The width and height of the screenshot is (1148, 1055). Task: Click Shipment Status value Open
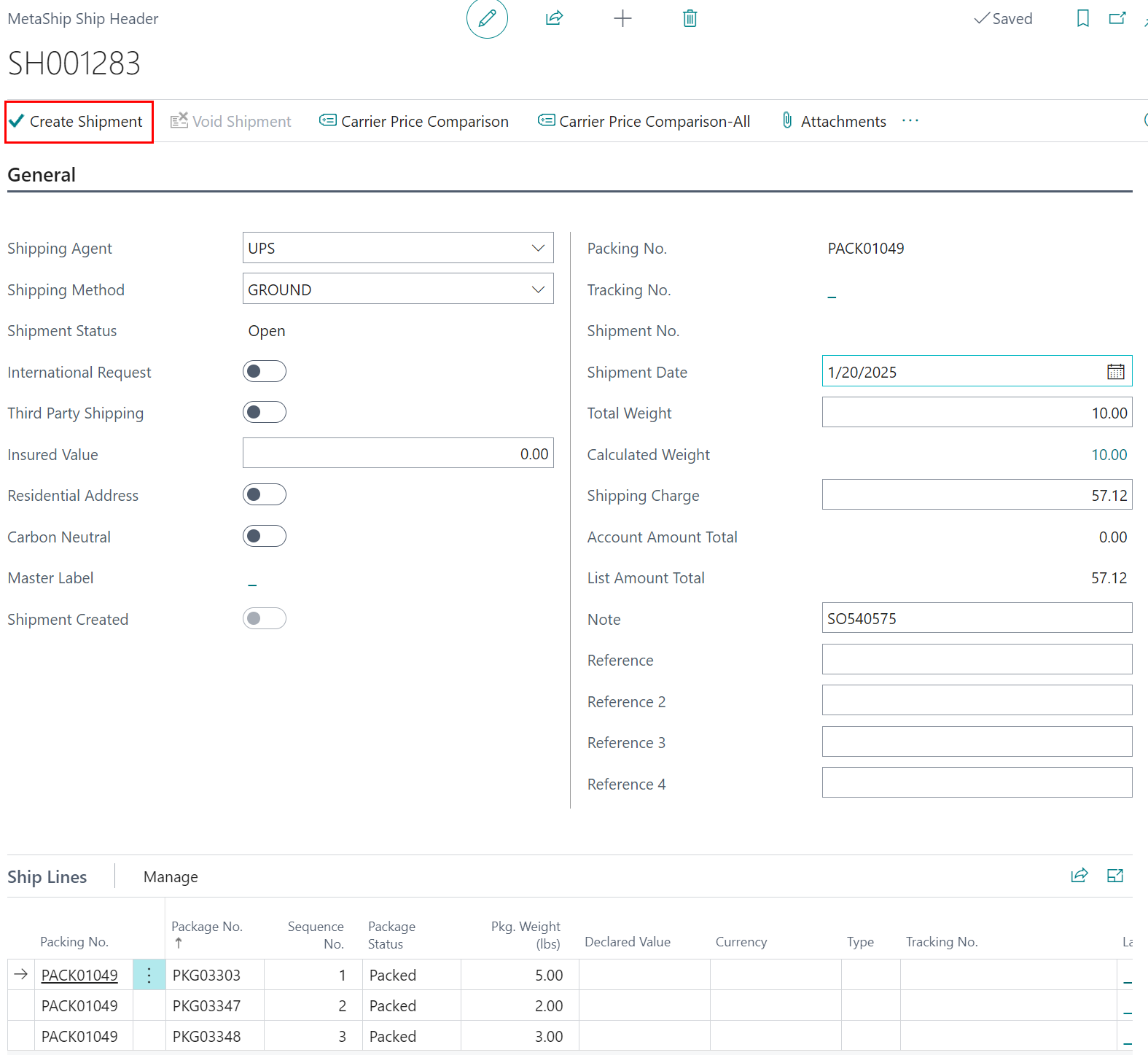click(267, 331)
